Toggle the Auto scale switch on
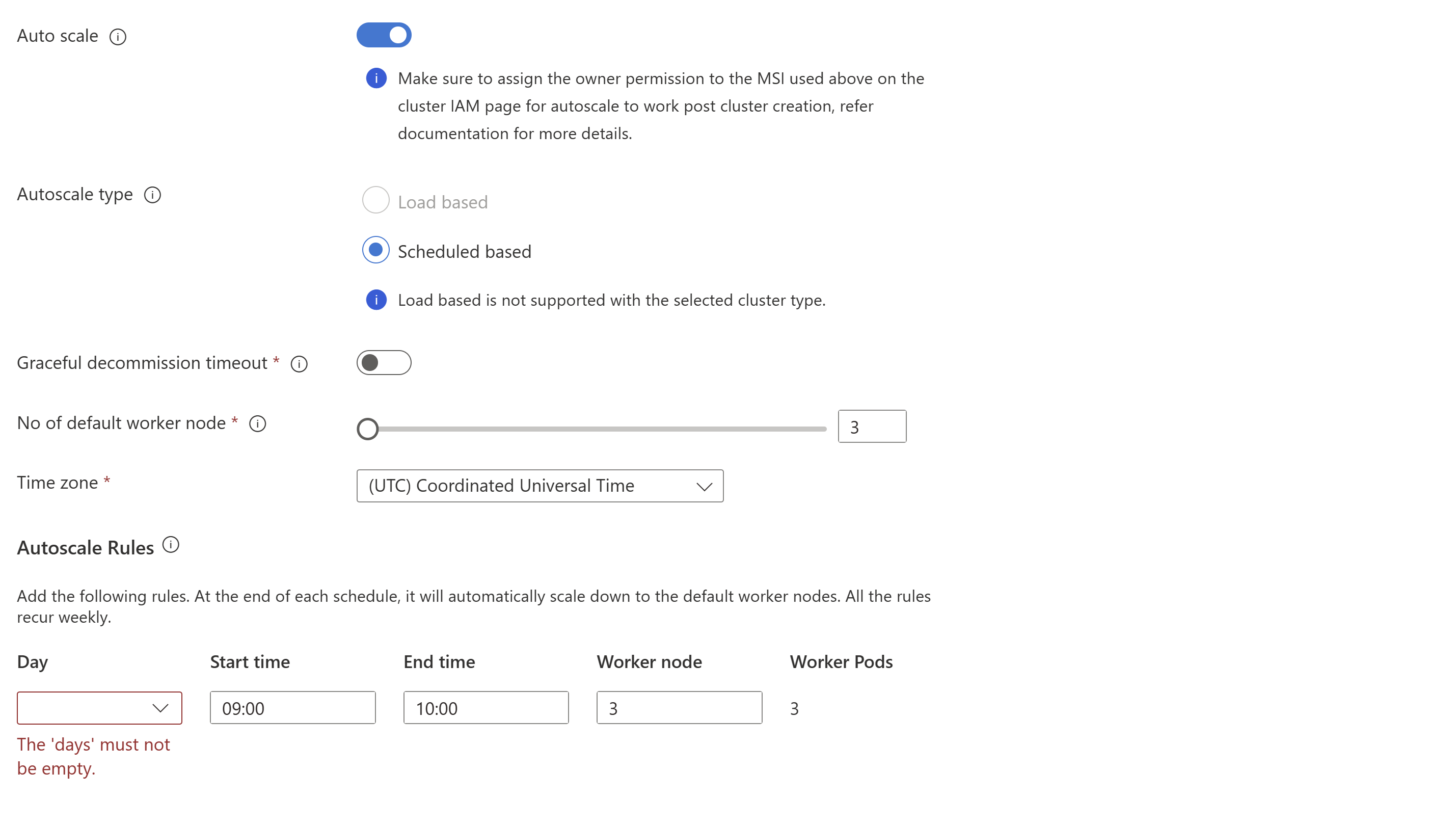 click(385, 35)
